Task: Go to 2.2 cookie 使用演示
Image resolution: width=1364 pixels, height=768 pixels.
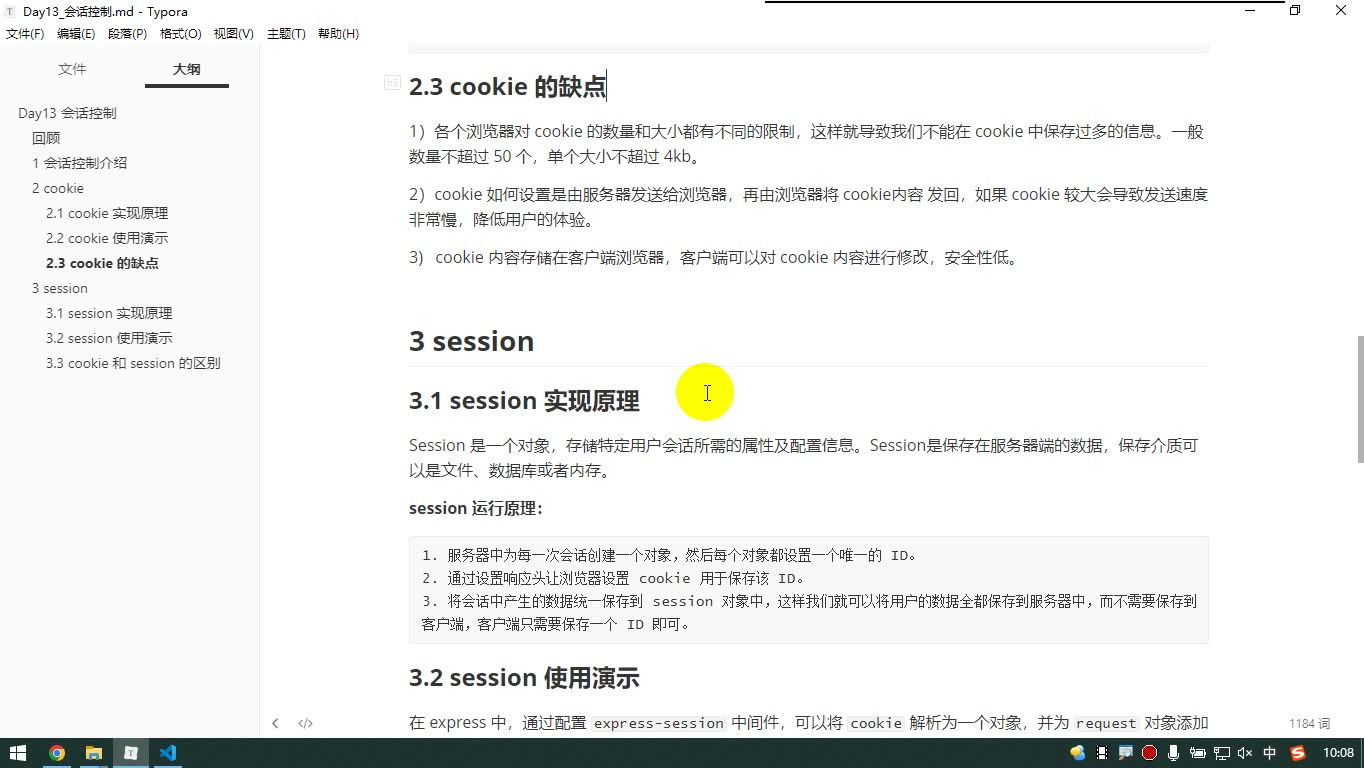Action: (107, 238)
